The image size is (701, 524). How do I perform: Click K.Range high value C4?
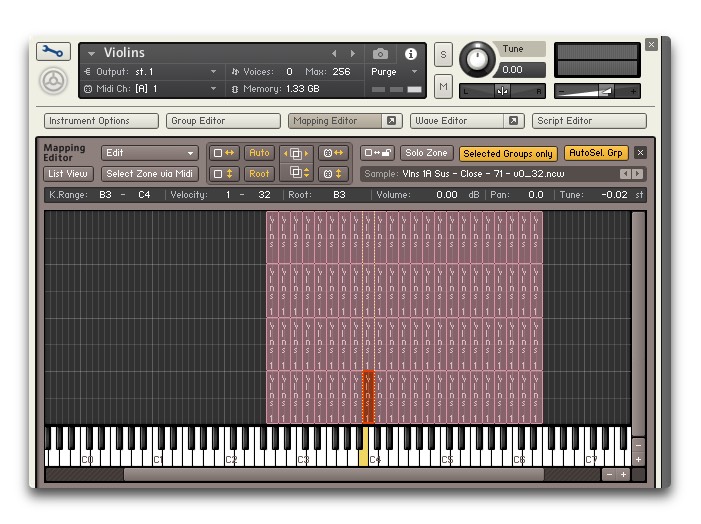click(144, 195)
